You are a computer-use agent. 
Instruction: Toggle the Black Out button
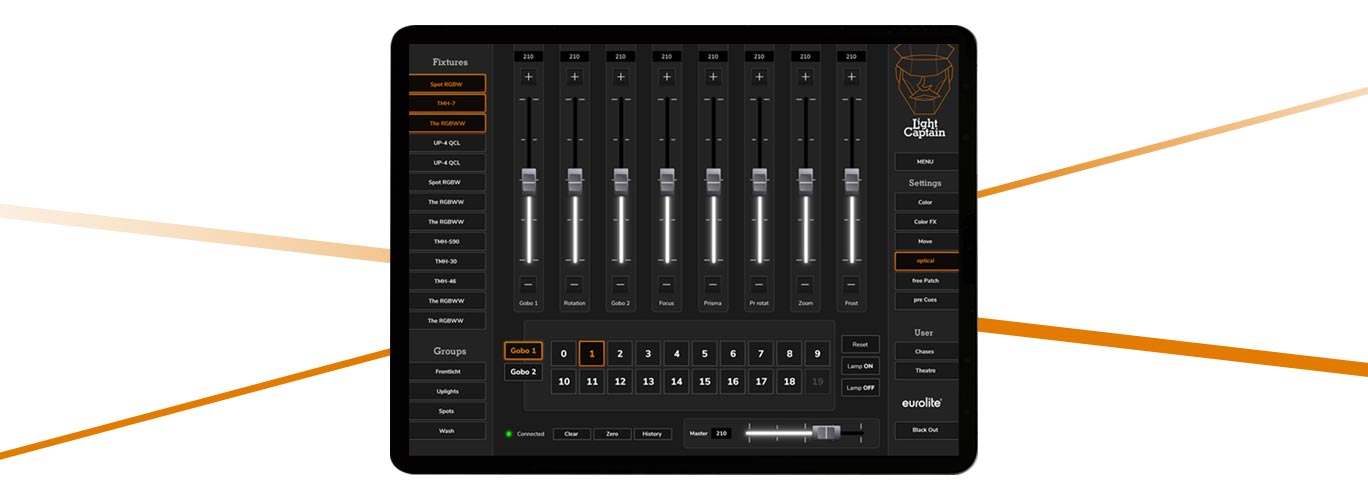pos(924,430)
